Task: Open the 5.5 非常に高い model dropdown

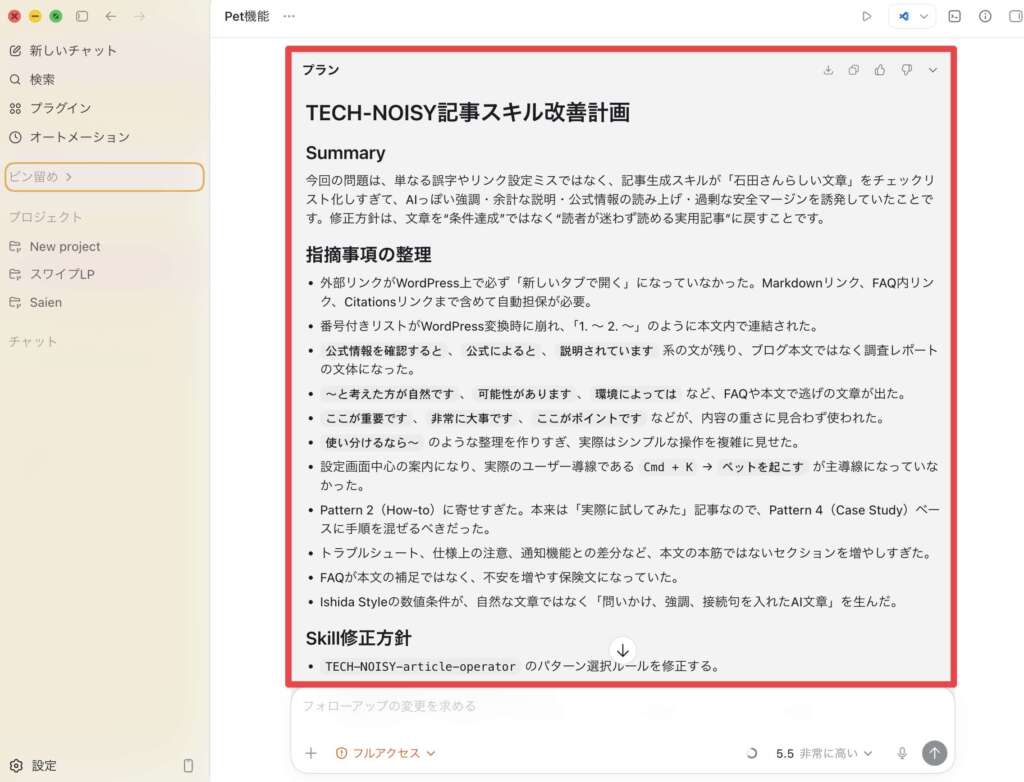Action: [824, 753]
